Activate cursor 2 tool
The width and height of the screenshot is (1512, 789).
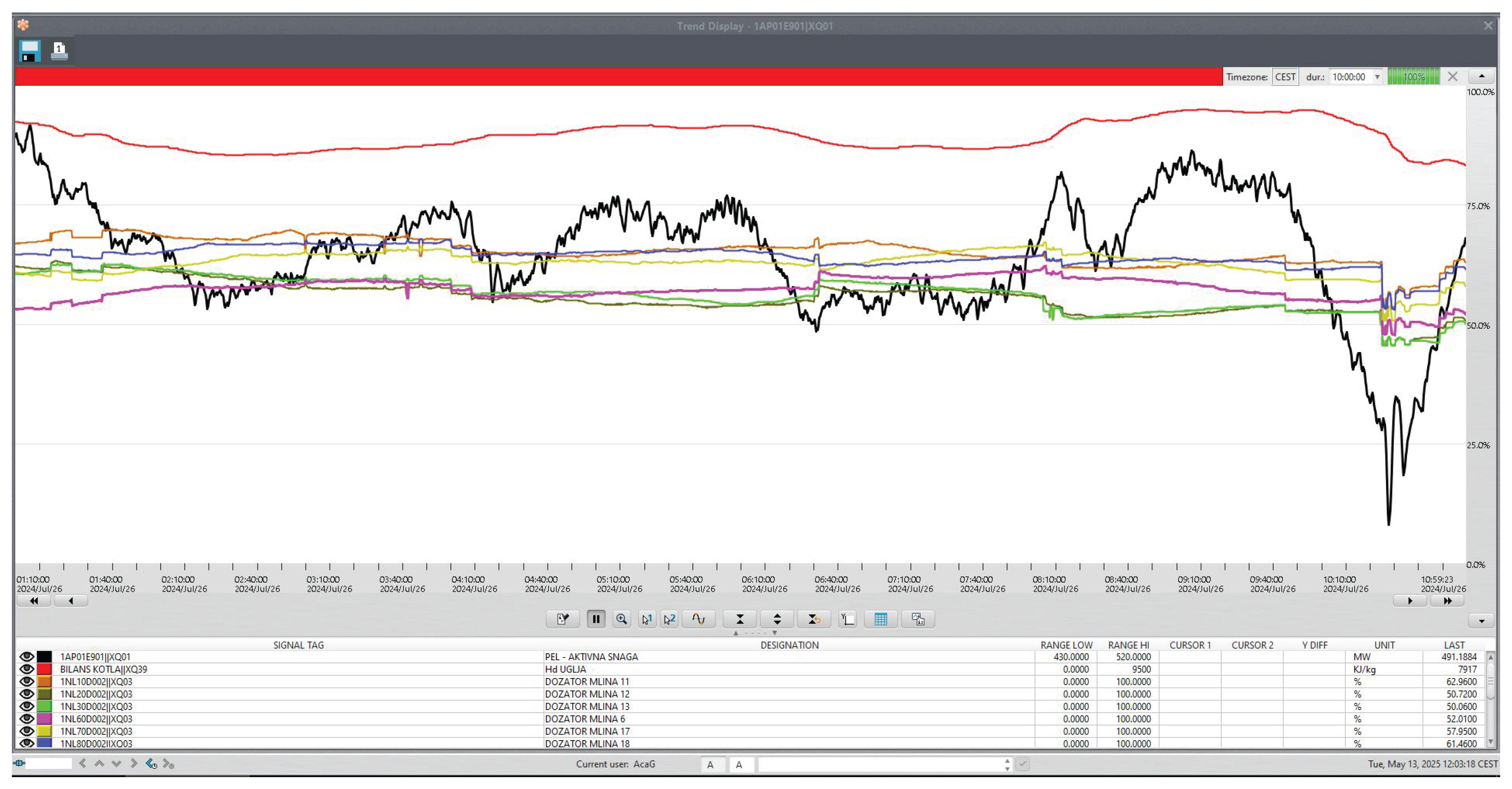click(670, 619)
